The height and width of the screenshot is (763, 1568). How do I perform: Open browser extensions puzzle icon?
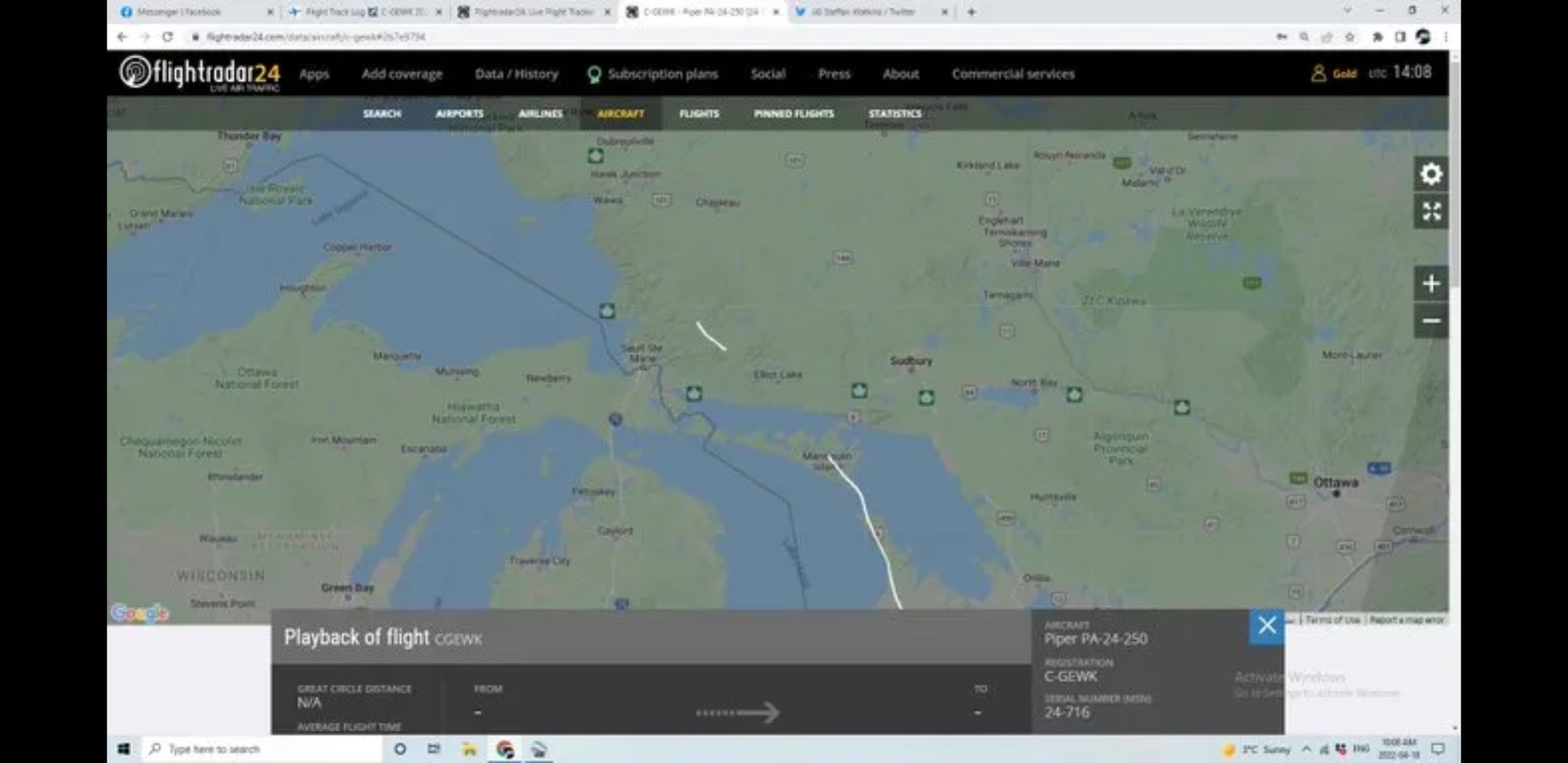click(1377, 37)
